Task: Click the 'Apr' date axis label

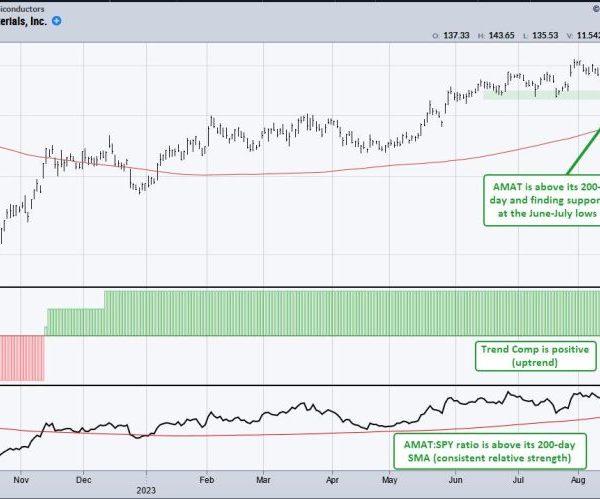Action: coord(333,480)
